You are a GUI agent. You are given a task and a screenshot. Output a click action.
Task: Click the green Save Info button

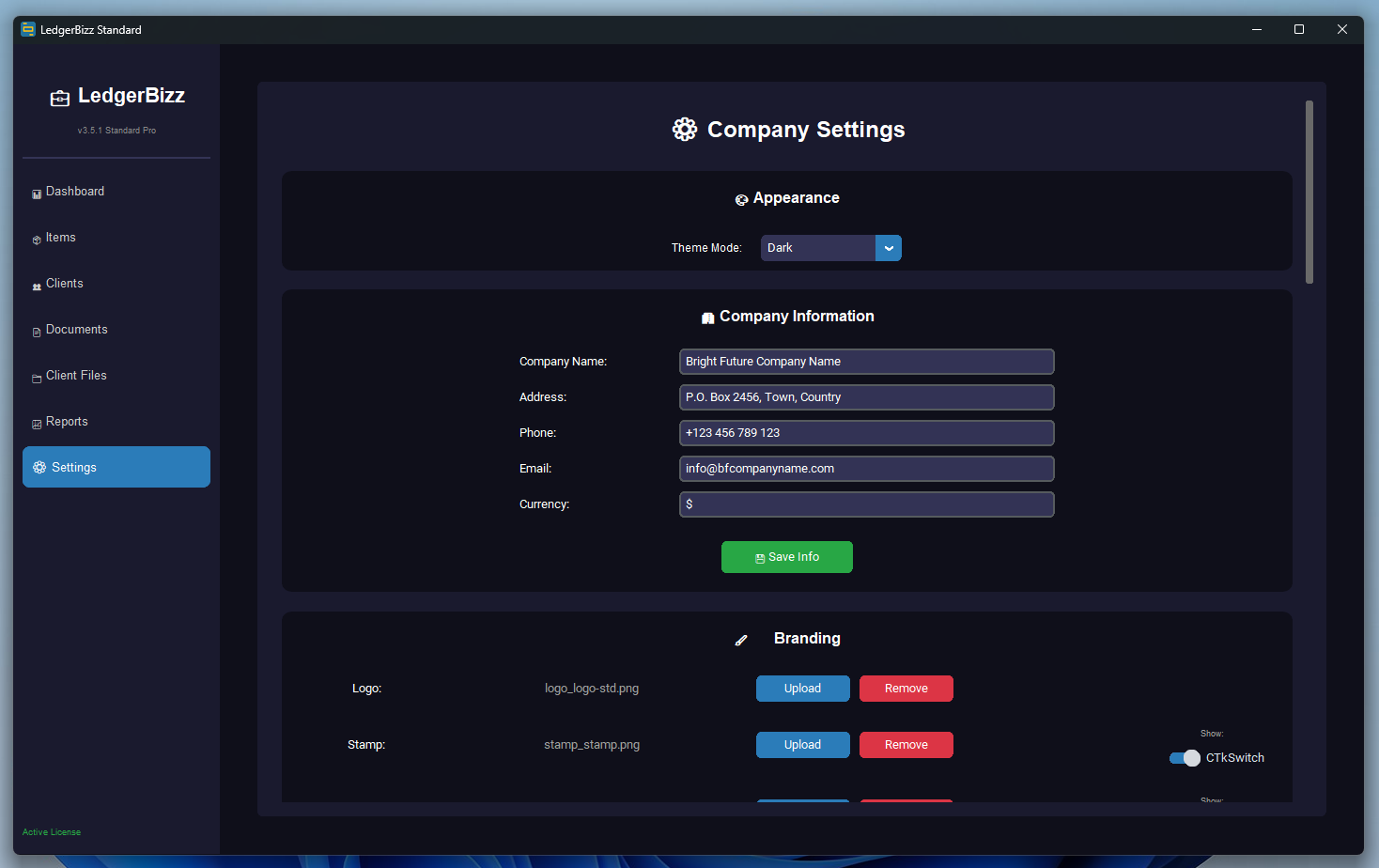coord(787,557)
